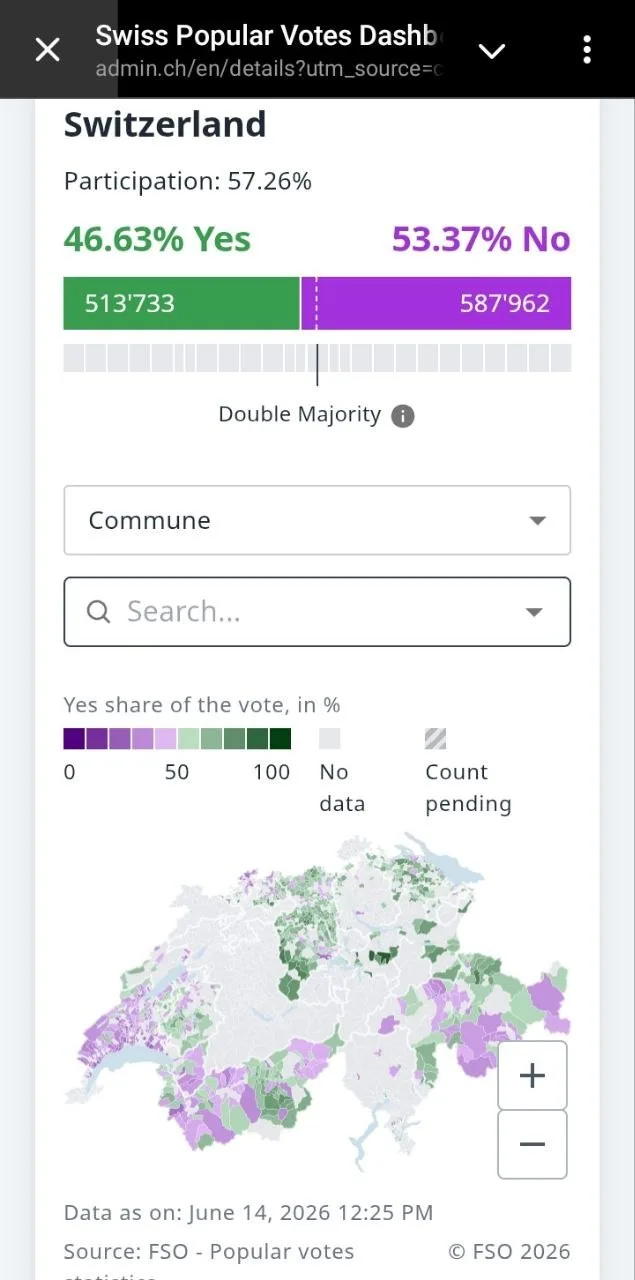Select the darkest green legend swatch
This screenshot has height=1280, width=635.
coord(281,739)
